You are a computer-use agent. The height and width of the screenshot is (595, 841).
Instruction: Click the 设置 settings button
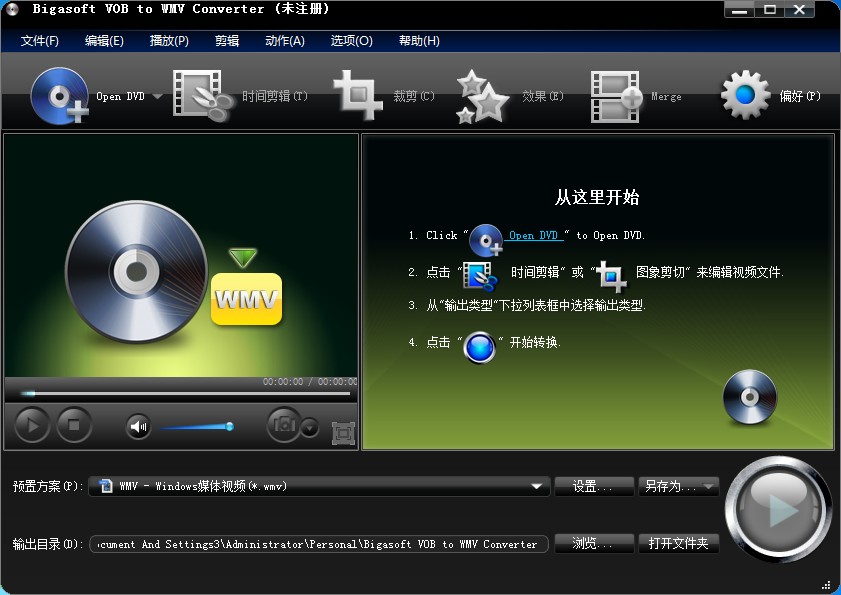click(593, 486)
